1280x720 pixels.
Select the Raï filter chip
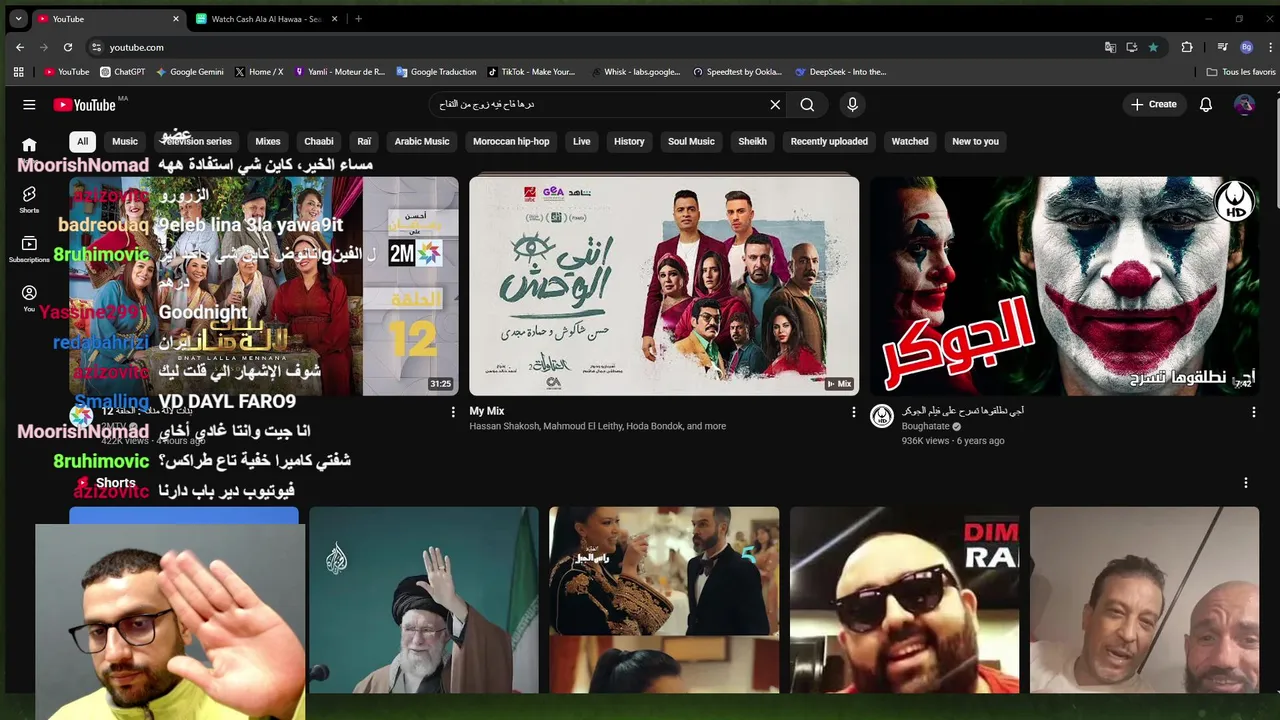pyautogui.click(x=364, y=141)
